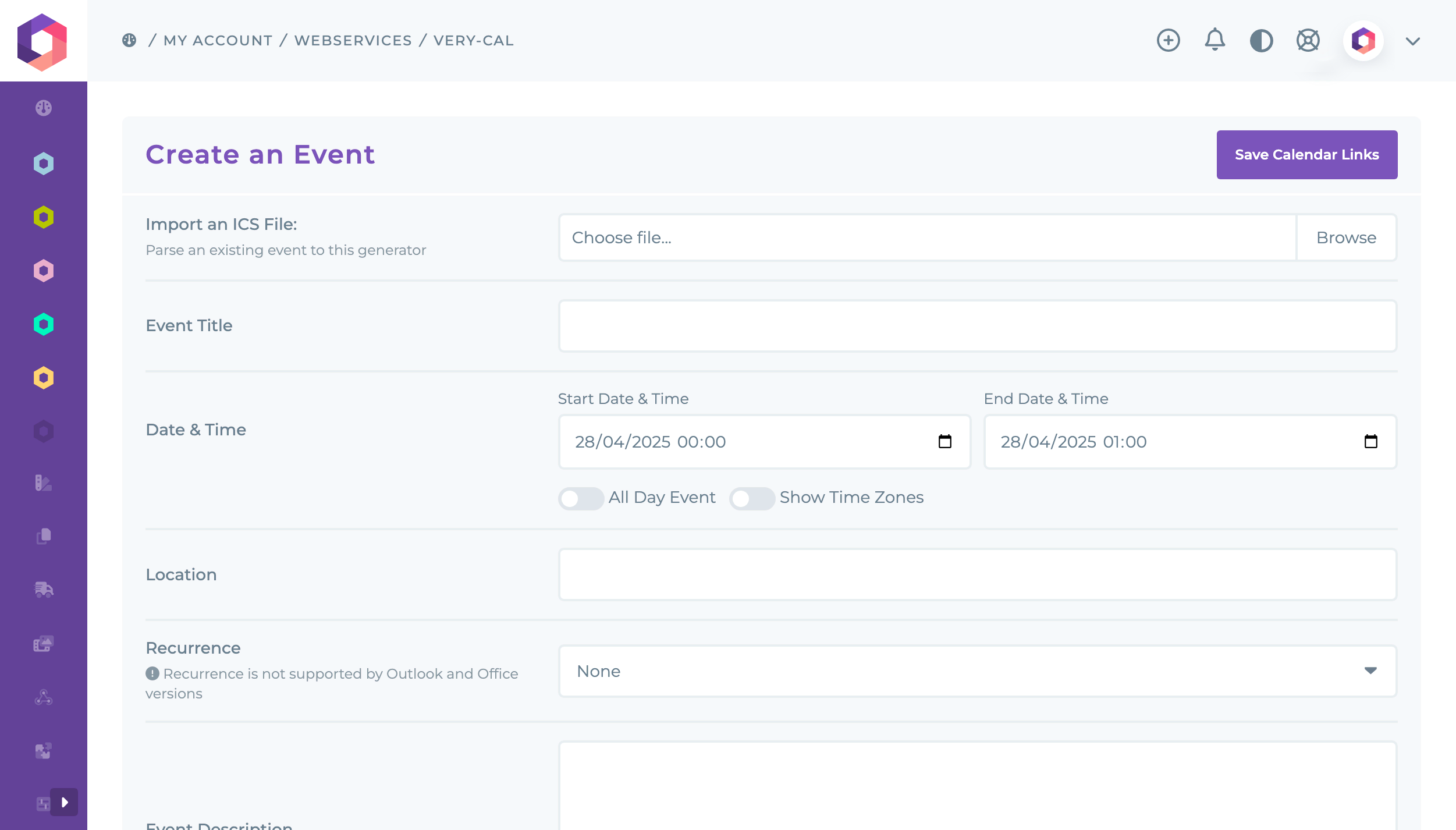The height and width of the screenshot is (830, 1456).
Task: Select the pink hexagon sidebar icon
Action: pyautogui.click(x=44, y=271)
